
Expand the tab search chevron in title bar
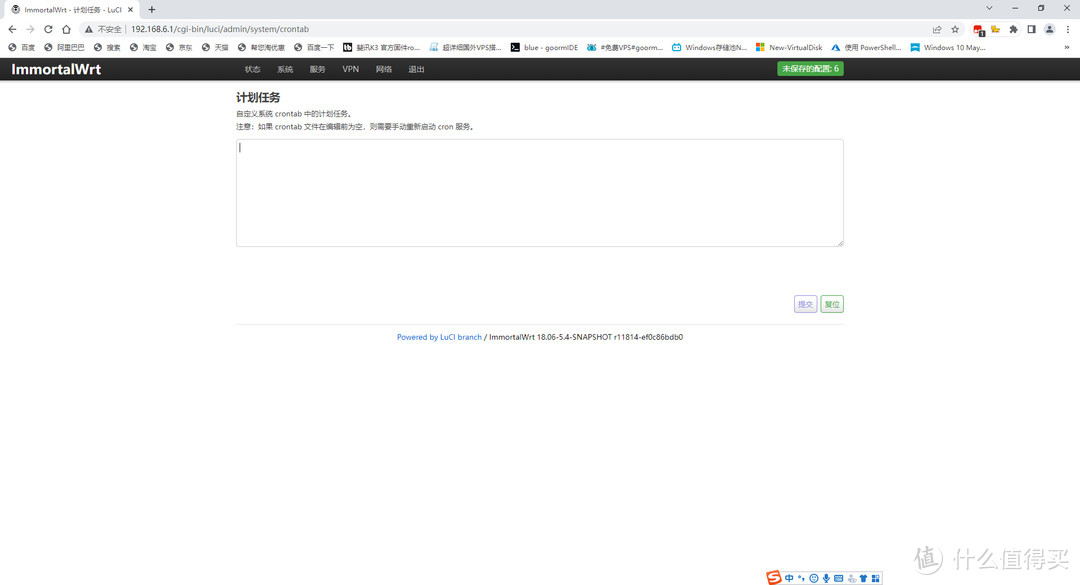(x=989, y=8)
